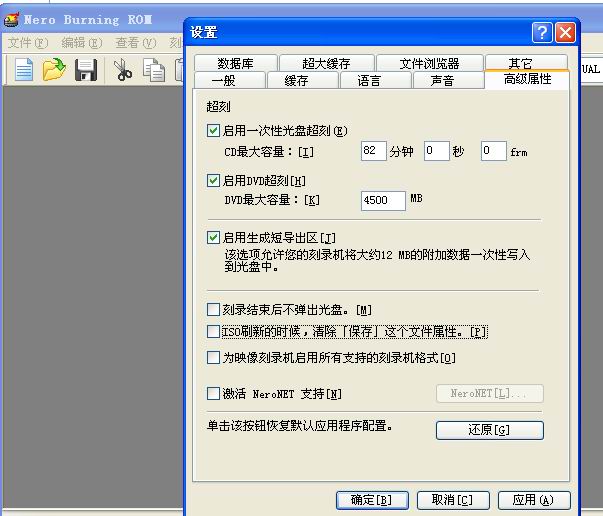Click the CD minutes field showing 82
The height and width of the screenshot is (516, 603).
pyautogui.click(x=373, y=151)
